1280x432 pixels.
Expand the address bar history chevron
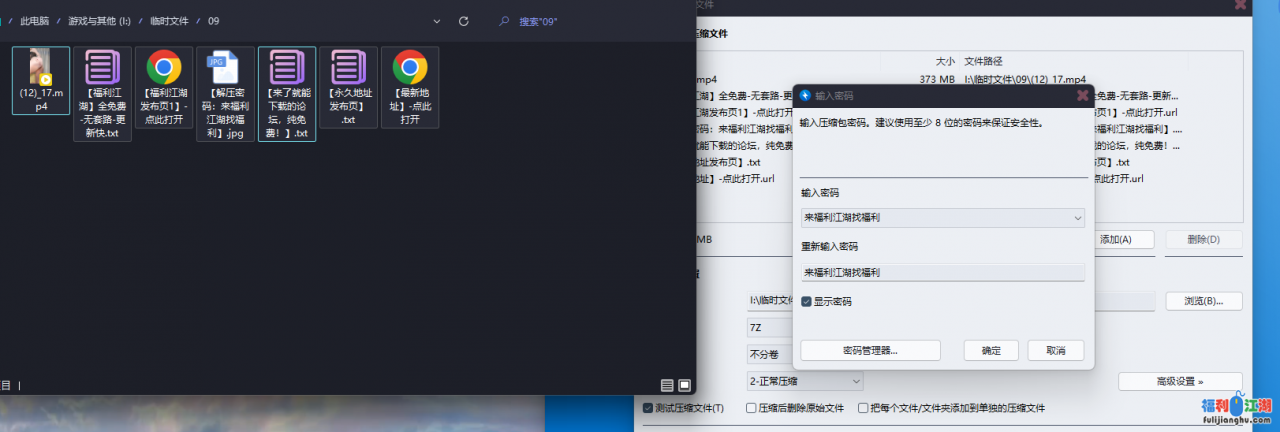(x=437, y=21)
